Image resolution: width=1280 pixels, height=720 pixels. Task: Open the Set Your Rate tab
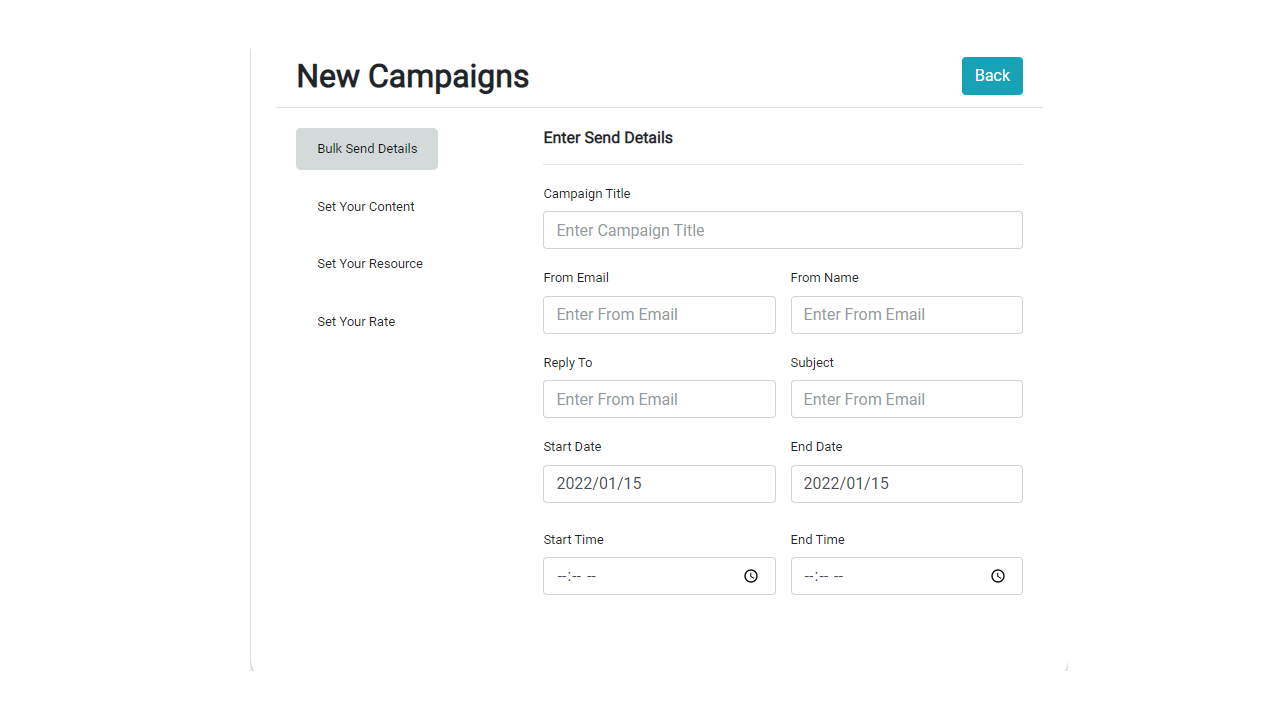pyautogui.click(x=356, y=322)
